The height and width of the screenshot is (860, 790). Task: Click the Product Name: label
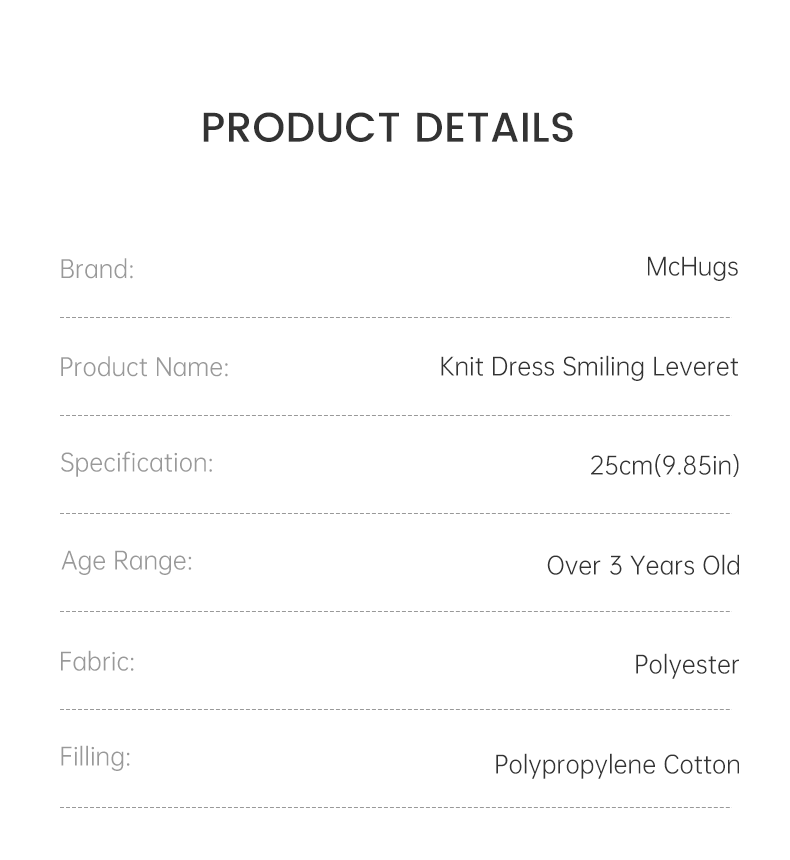click(x=144, y=367)
